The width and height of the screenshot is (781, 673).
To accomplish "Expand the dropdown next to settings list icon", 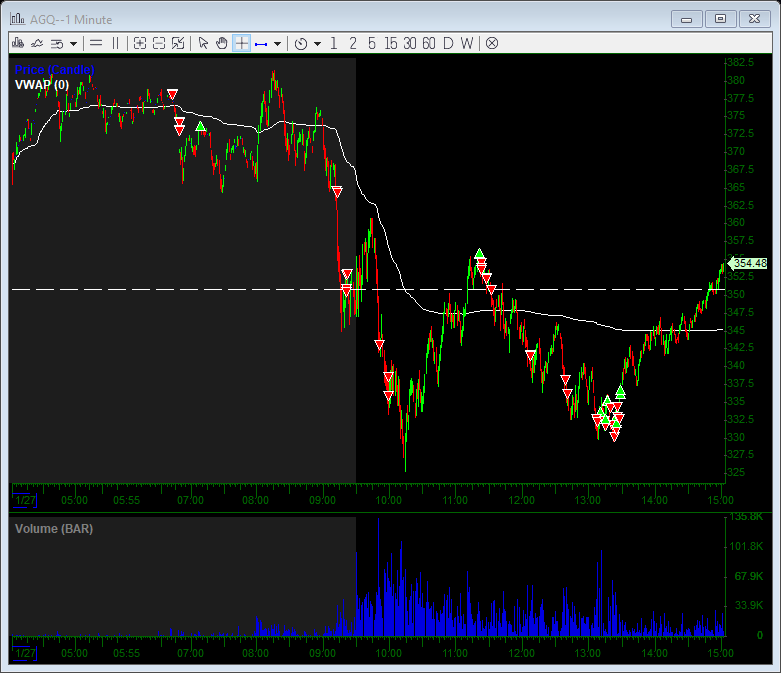I will click(x=73, y=44).
